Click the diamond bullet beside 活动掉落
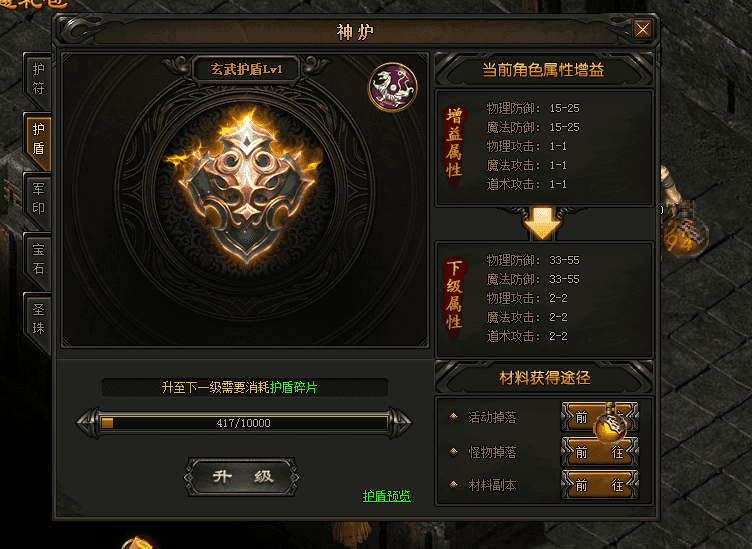752x549 pixels. 453,417
